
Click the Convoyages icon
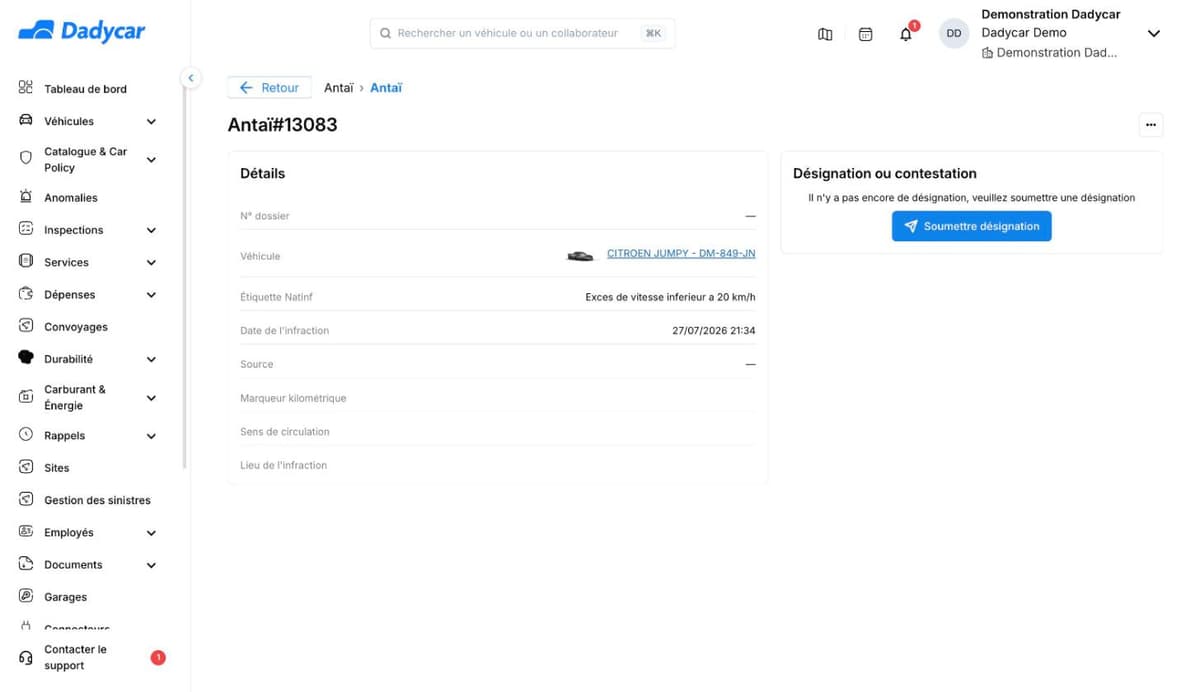coord(26,326)
